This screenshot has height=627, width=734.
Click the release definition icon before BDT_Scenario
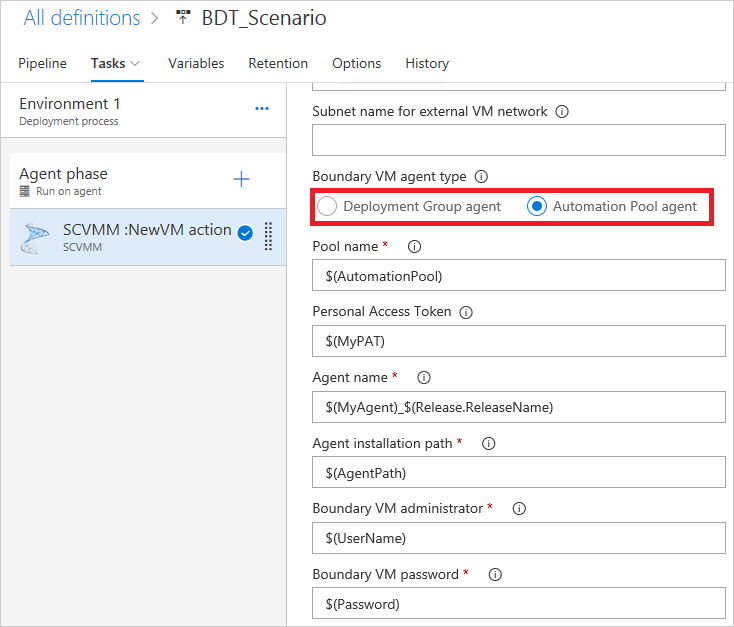pos(183,17)
